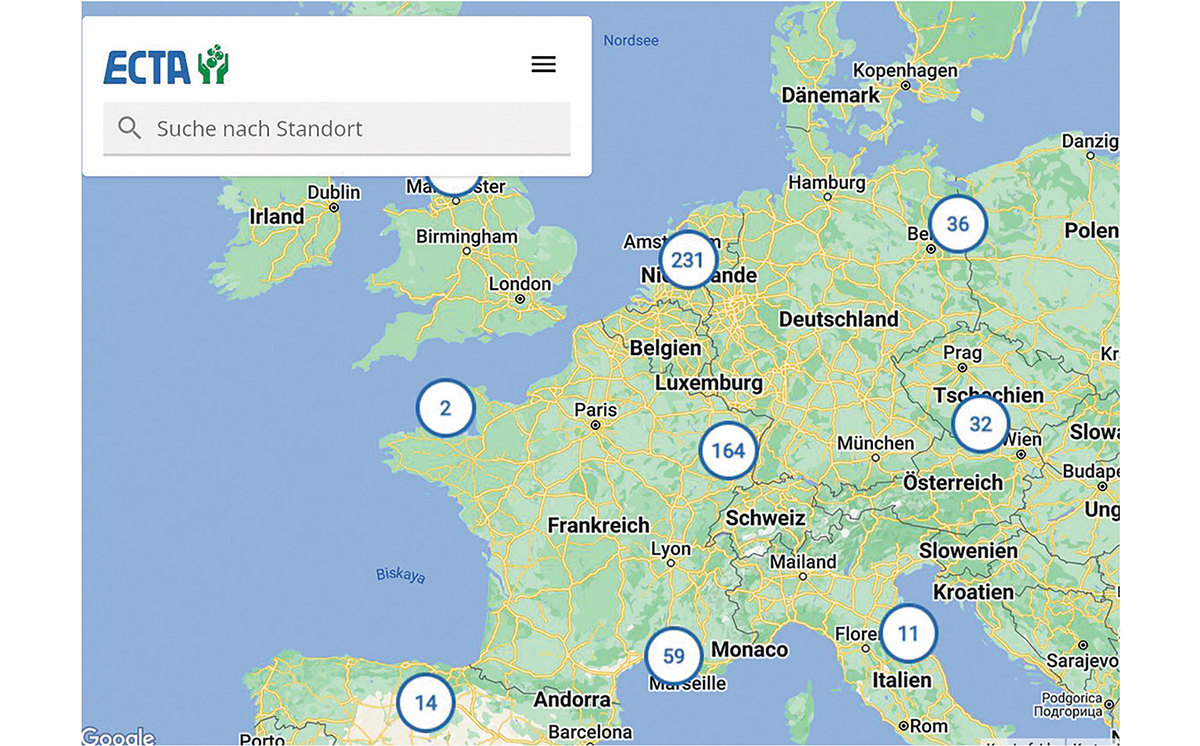Viewport: 1200px width, 746px height.
Task: Click the Italien country label
Action: (902, 680)
